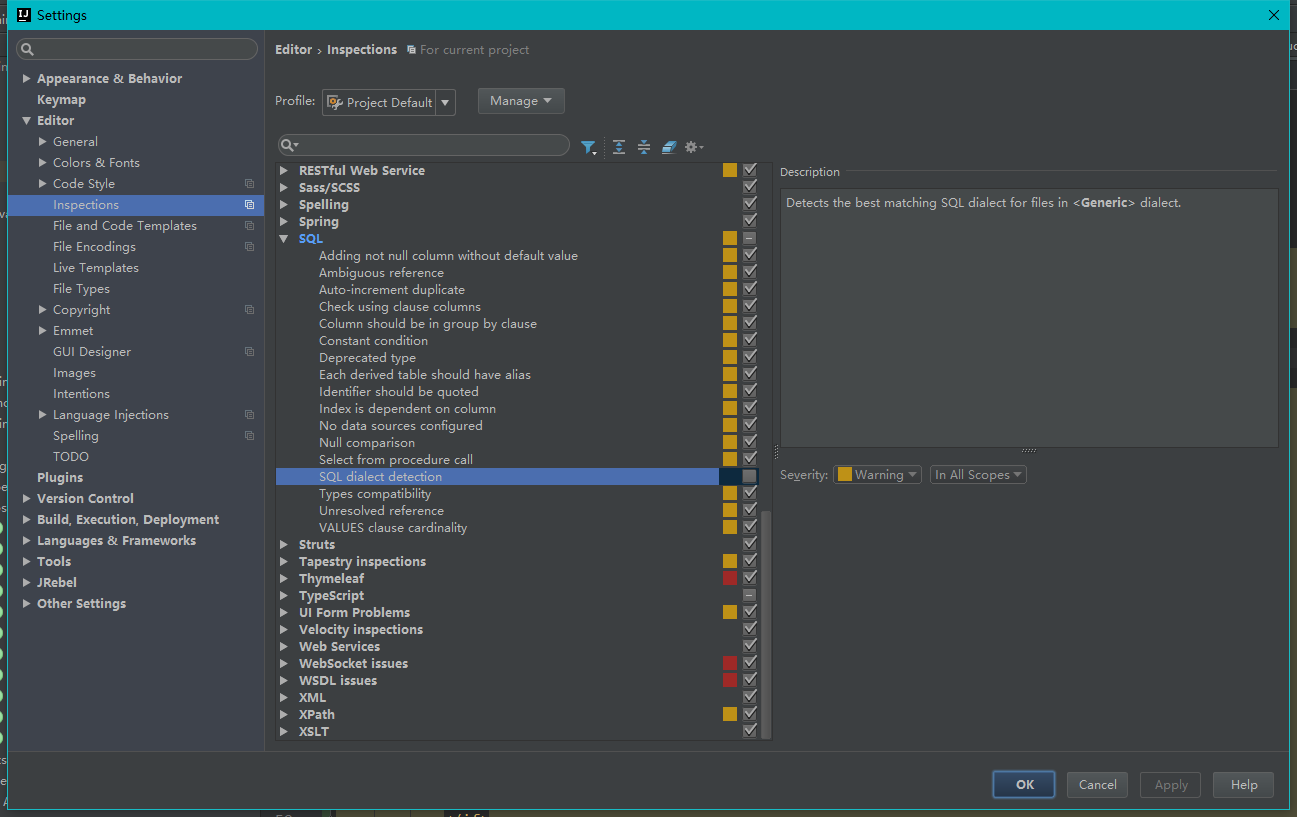Open Keymap settings page
The width and height of the screenshot is (1297, 817).
tap(61, 100)
